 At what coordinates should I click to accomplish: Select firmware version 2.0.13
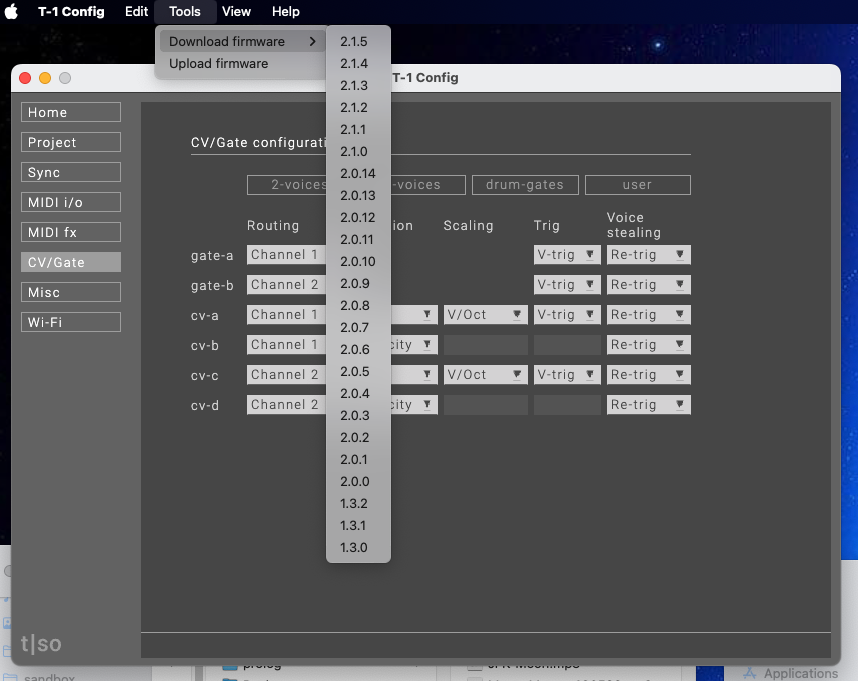click(358, 195)
